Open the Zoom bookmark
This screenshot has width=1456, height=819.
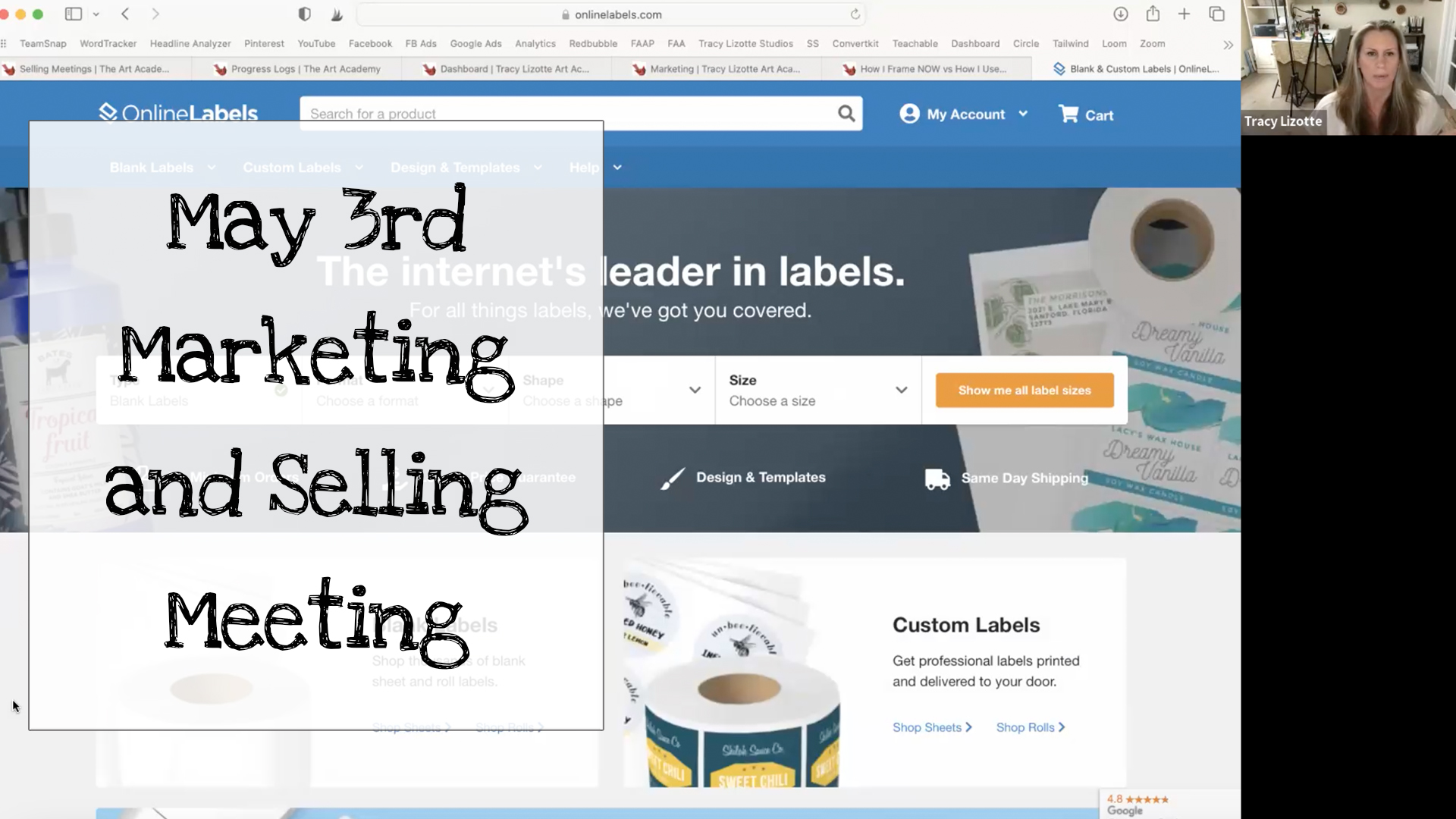[1152, 44]
